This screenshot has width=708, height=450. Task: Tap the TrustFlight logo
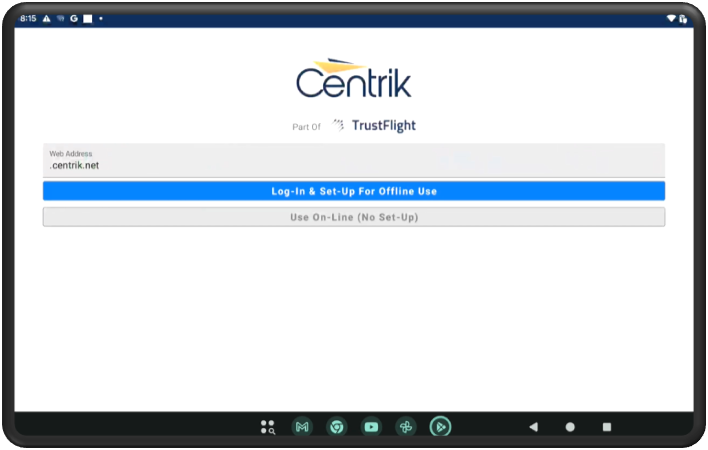pyautogui.click(x=374, y=126)
